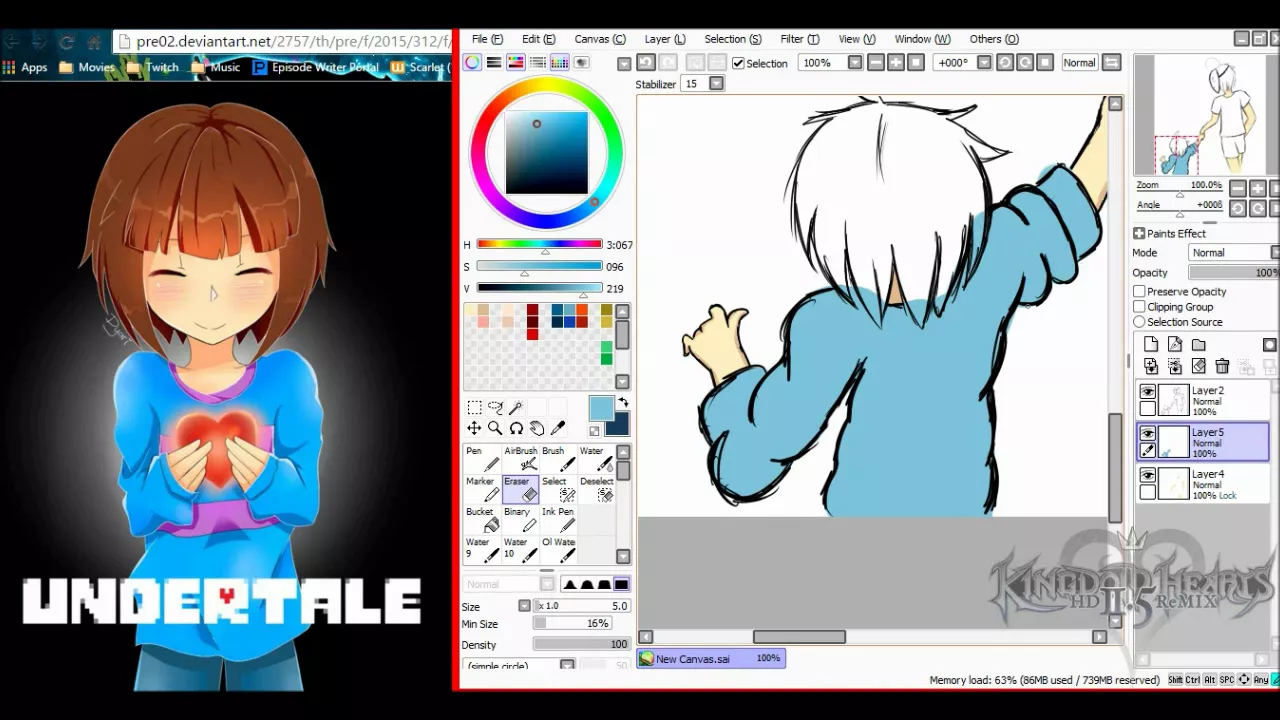Select the Marker tool

[482, 489]
